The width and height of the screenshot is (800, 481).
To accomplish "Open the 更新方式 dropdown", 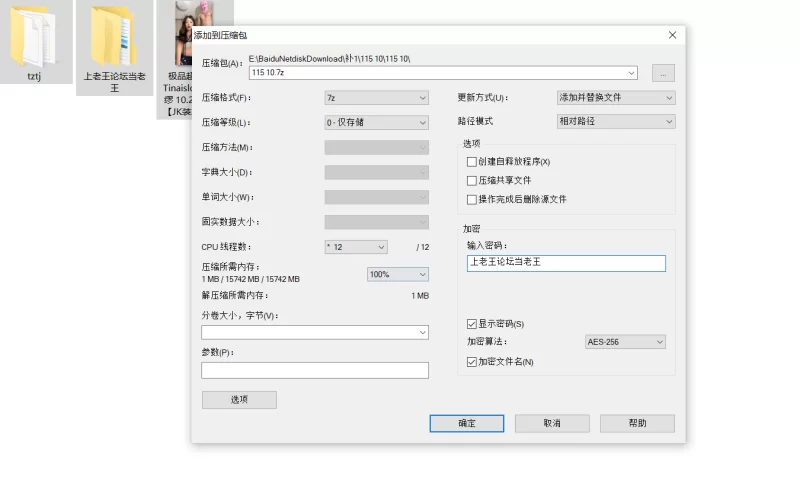I will pos(615,98).
